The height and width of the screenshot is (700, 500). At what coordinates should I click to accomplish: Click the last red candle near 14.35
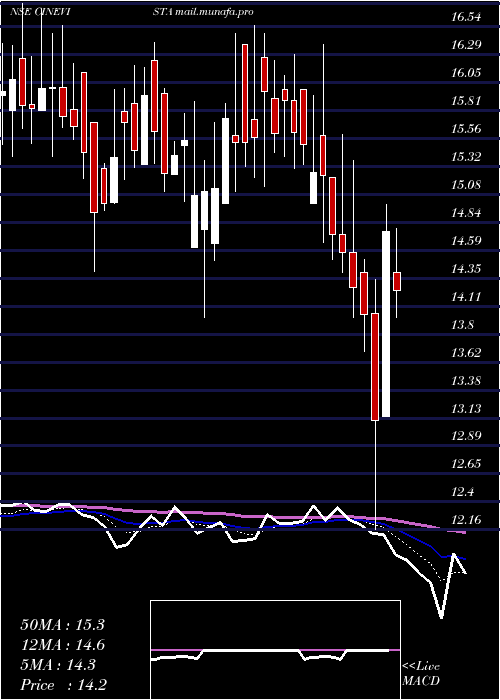point(397,281)
